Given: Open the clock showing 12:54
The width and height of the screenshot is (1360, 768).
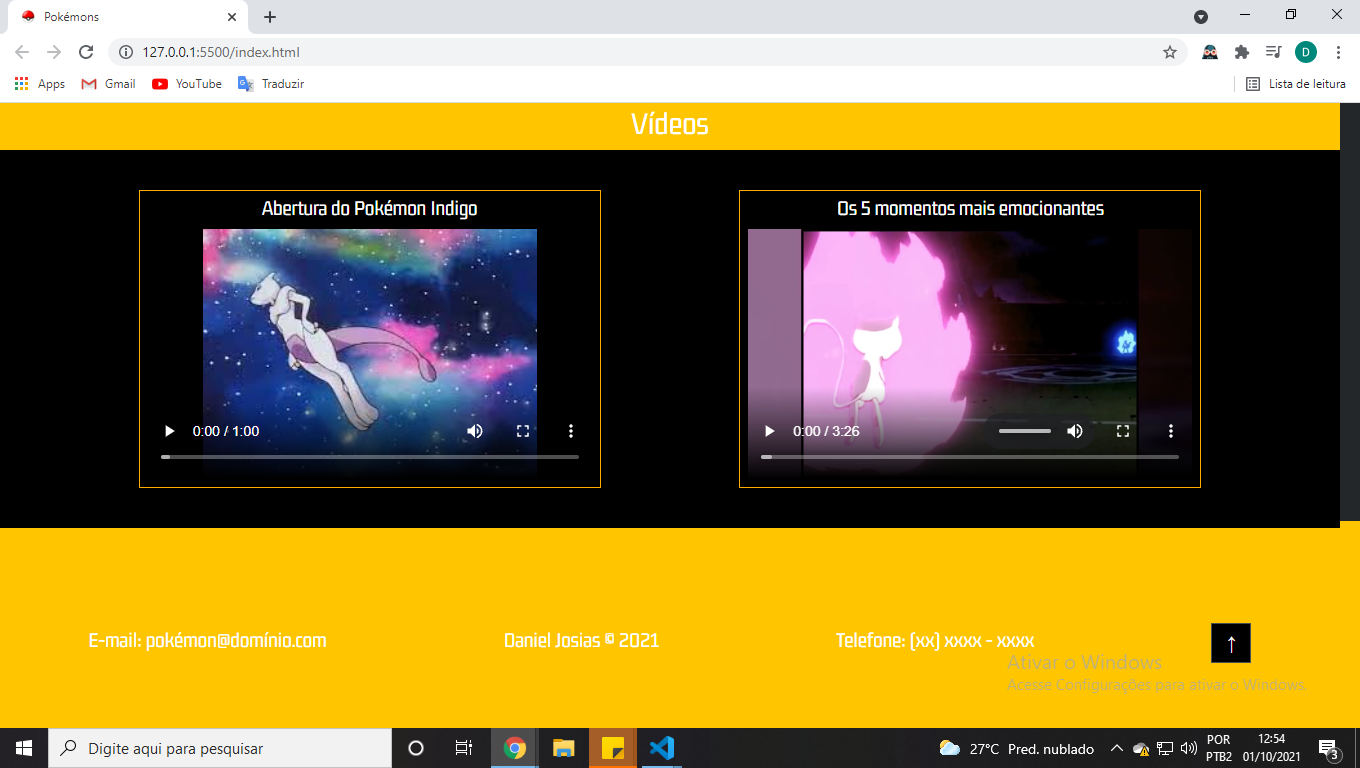Looking at the screenshot, I should (1271, 748).
